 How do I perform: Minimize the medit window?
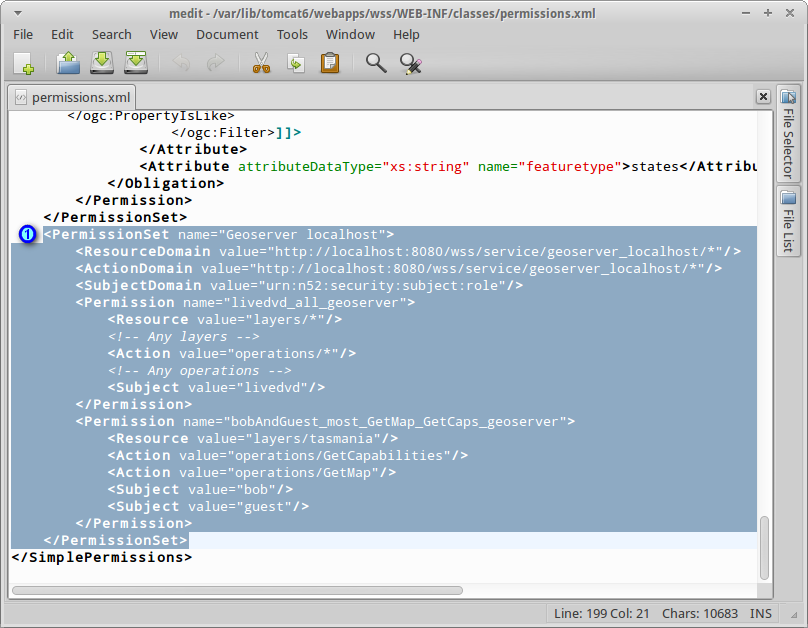click(x=746, y=13)
